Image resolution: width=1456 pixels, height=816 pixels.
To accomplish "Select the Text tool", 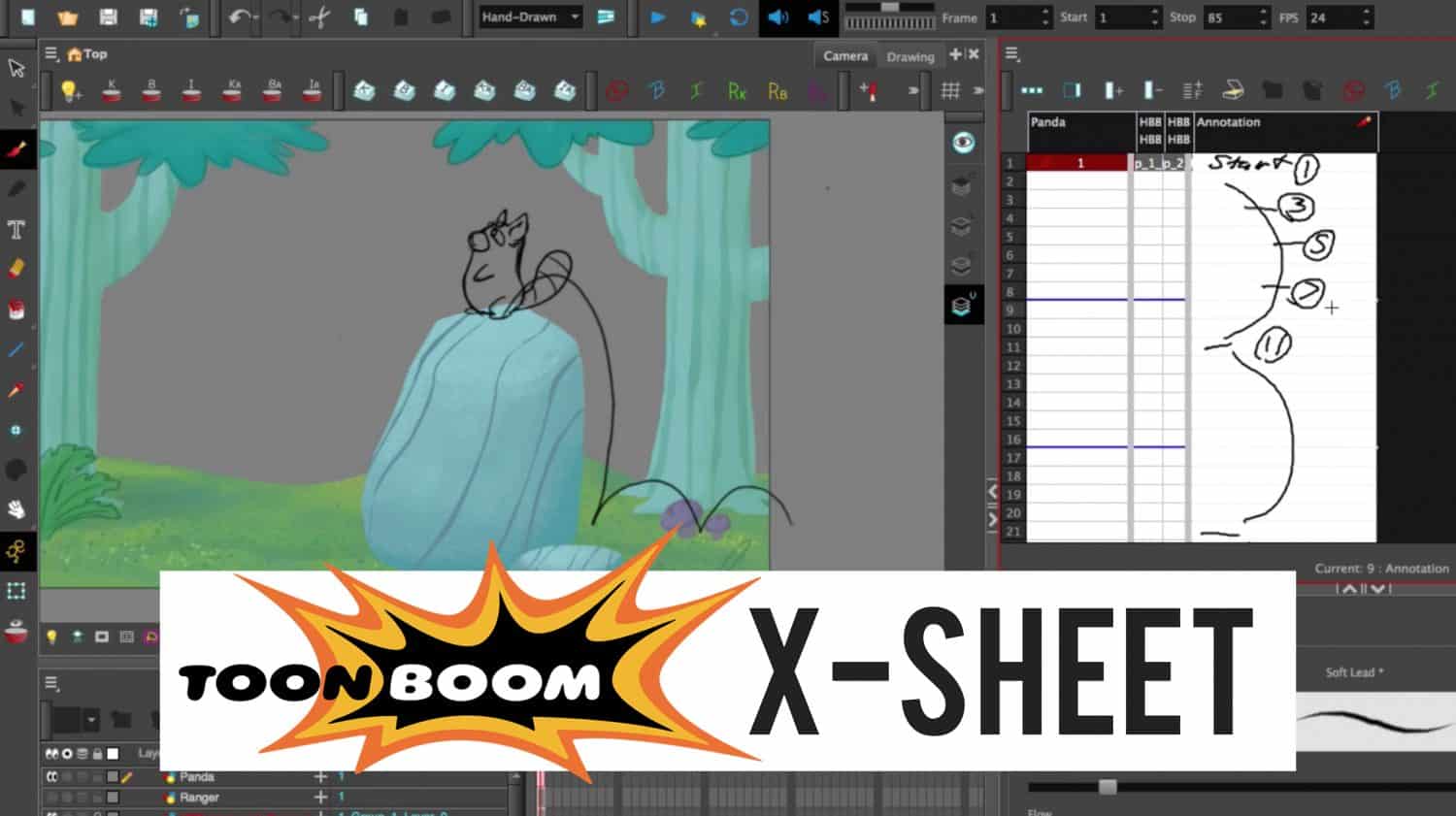I will point(17,230).
